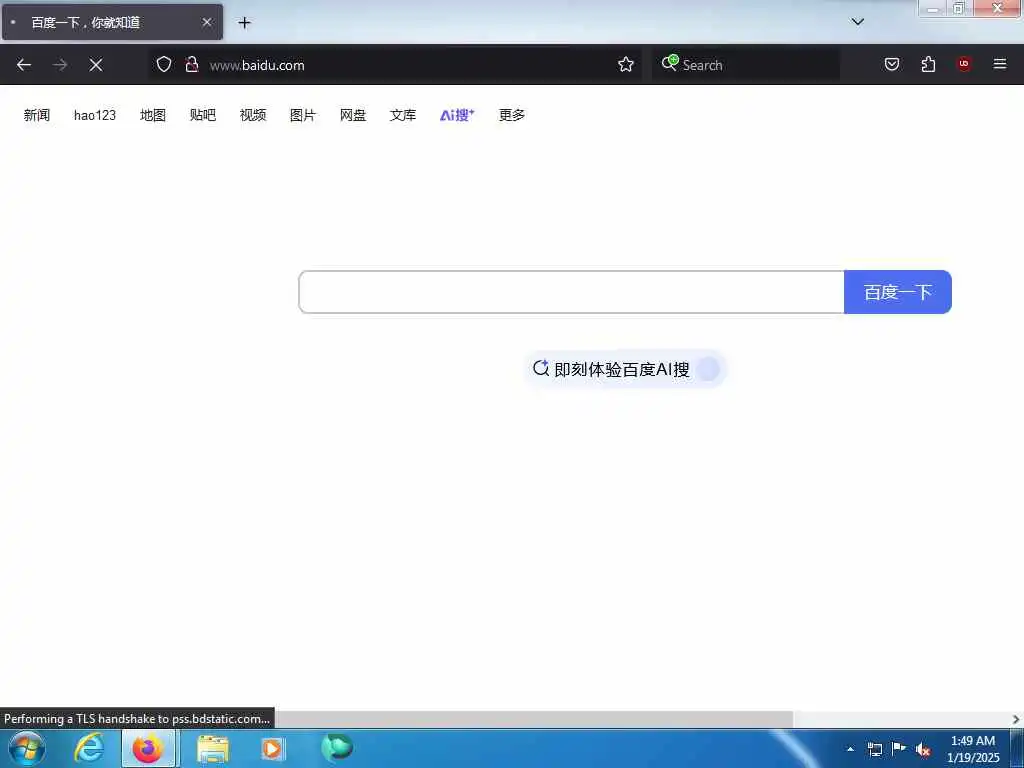Click the muted volume speaker icon
This screenshot has height=768, width=1024.
point(923,749)
